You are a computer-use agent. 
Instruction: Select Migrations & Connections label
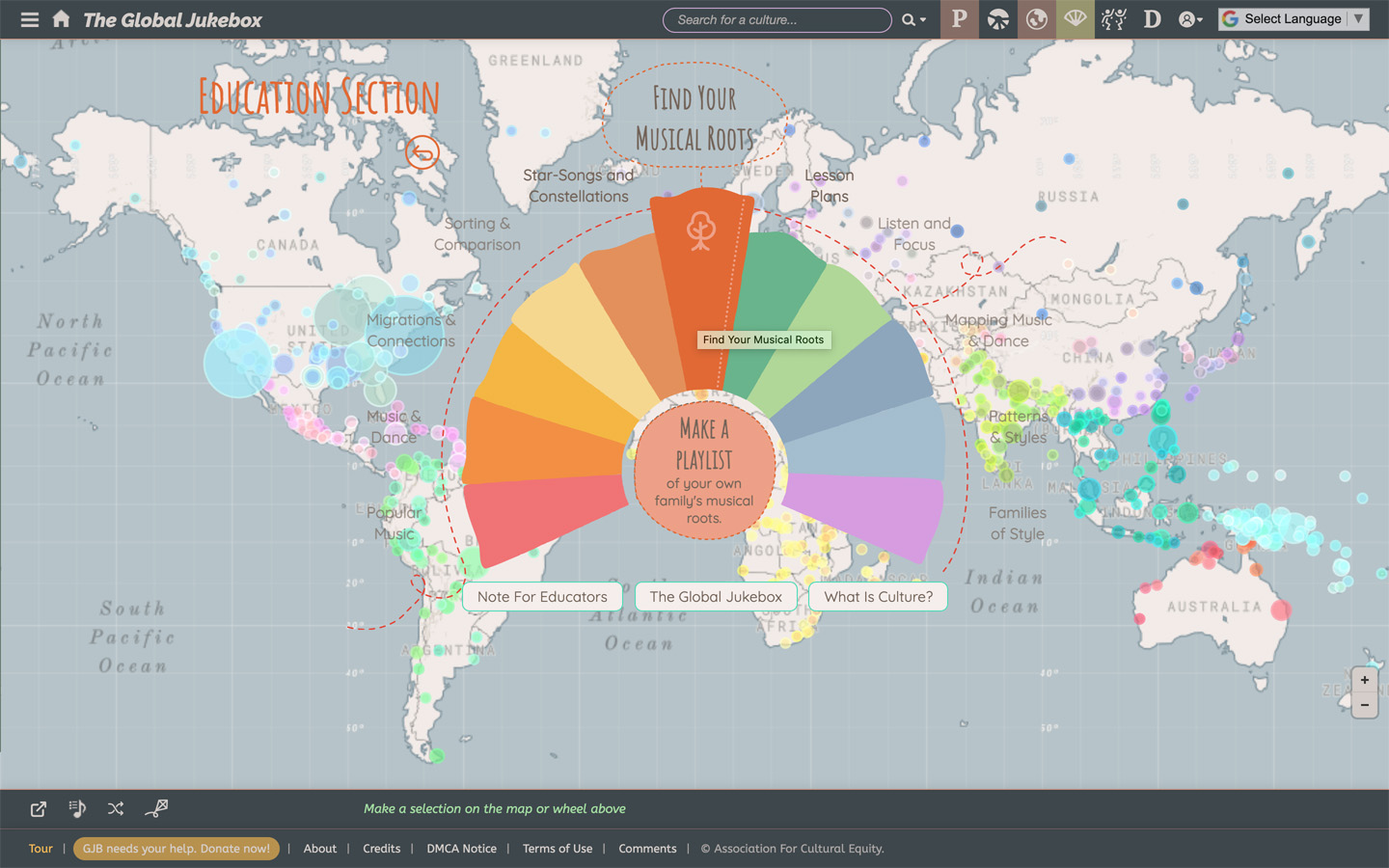click(411, 330)
